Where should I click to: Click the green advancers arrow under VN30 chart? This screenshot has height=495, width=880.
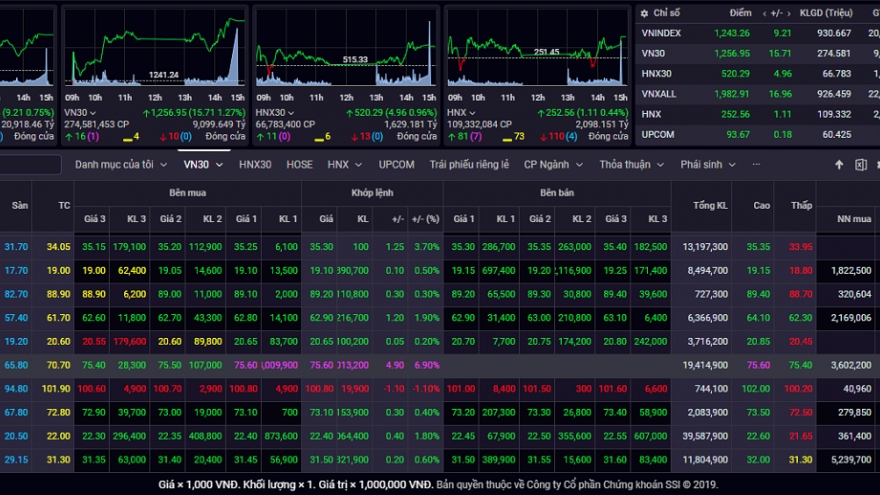click(x=69, y=136)
